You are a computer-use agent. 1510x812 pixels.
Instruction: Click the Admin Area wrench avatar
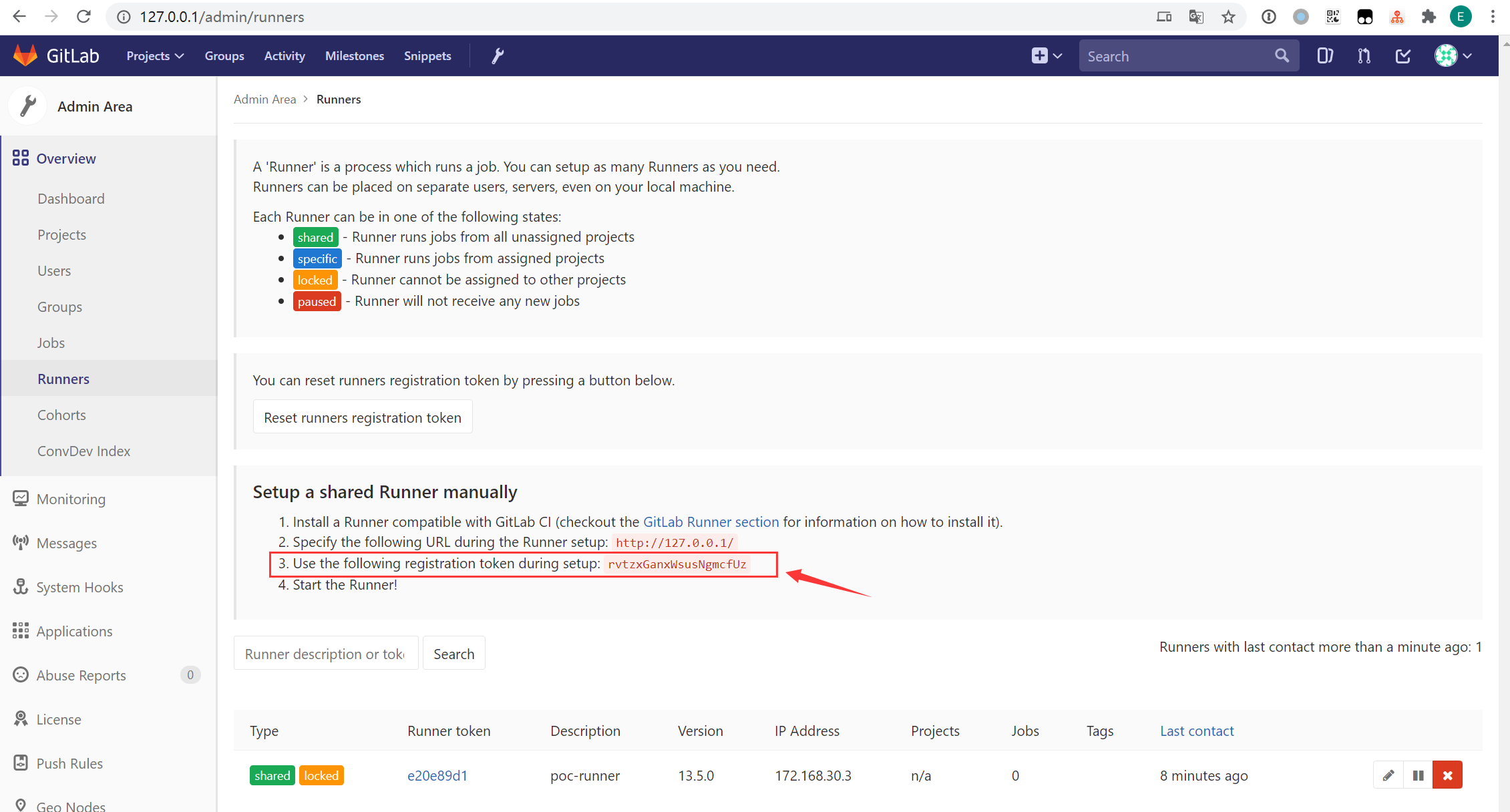(x=28, y=106)
